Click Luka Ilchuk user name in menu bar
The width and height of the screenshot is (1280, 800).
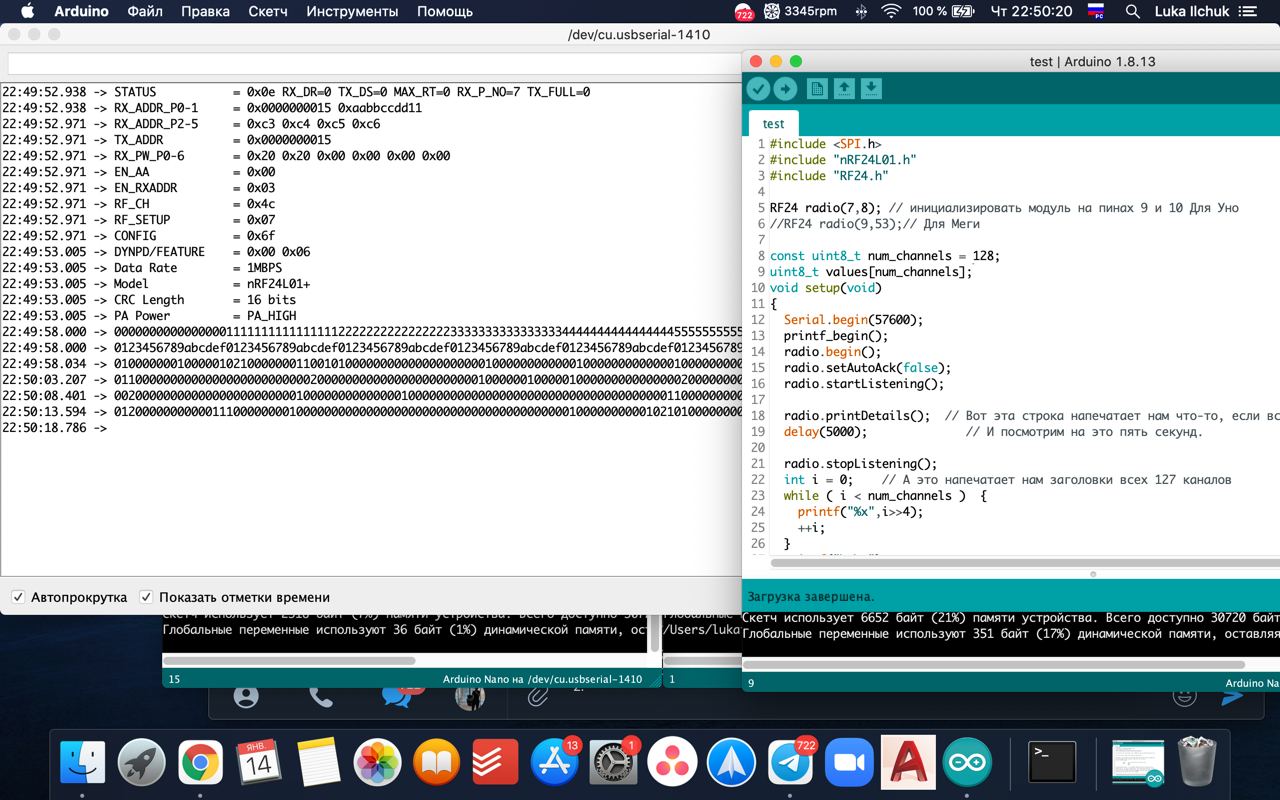[1193, 12]
